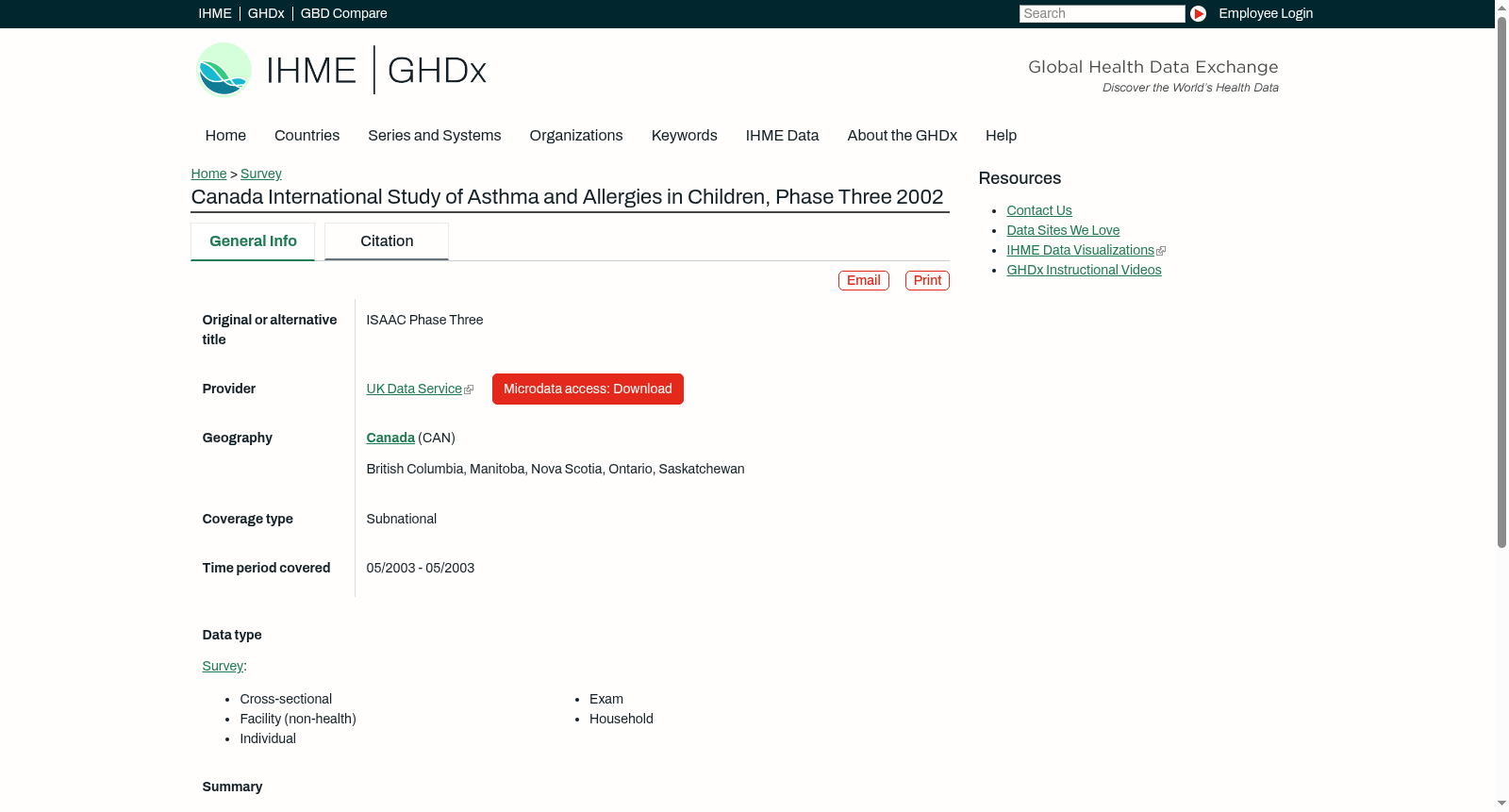Open the Canada geography link

coord(390,438)
